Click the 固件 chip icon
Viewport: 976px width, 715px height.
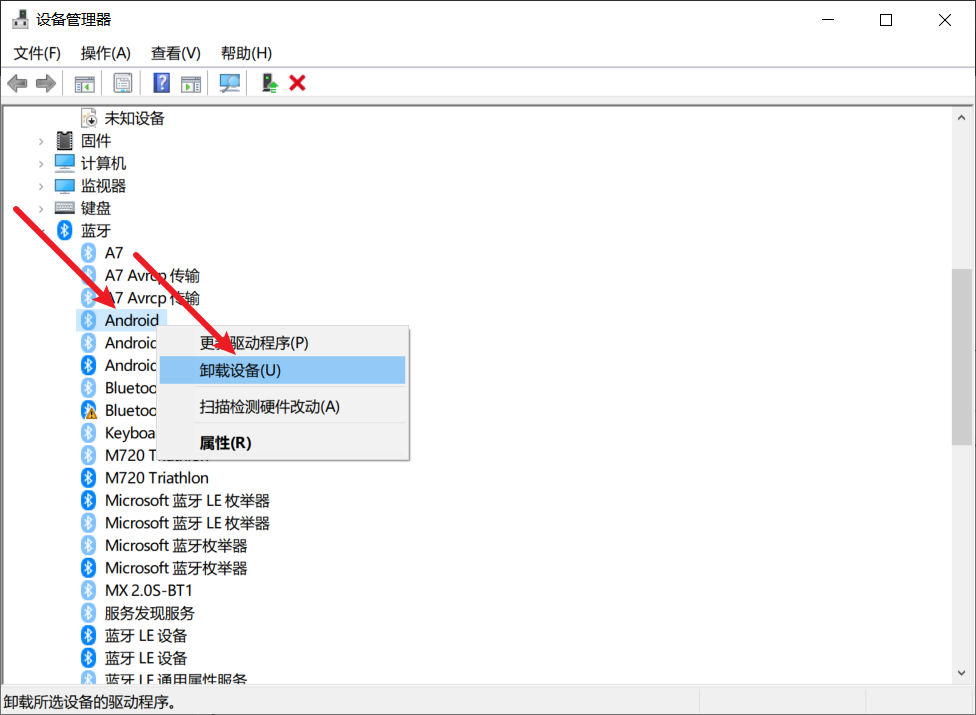tap(65, 141)
